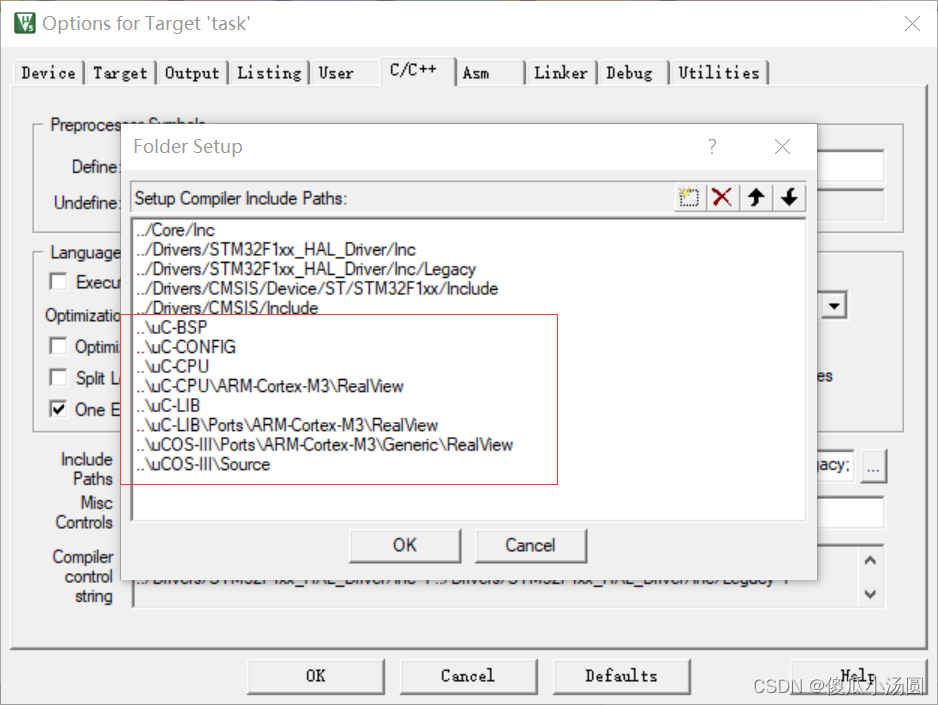Select the ../Core/Inc include path
This screenshot has width=938, height=705.
point(175,230)
